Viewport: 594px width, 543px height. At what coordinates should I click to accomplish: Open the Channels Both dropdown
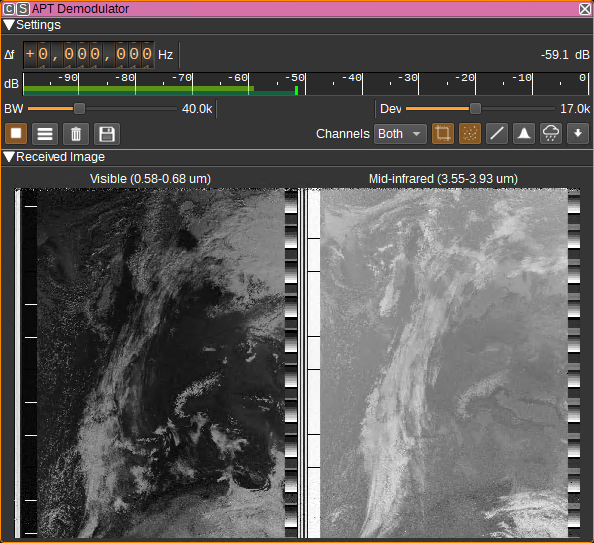tap(400, 134)
